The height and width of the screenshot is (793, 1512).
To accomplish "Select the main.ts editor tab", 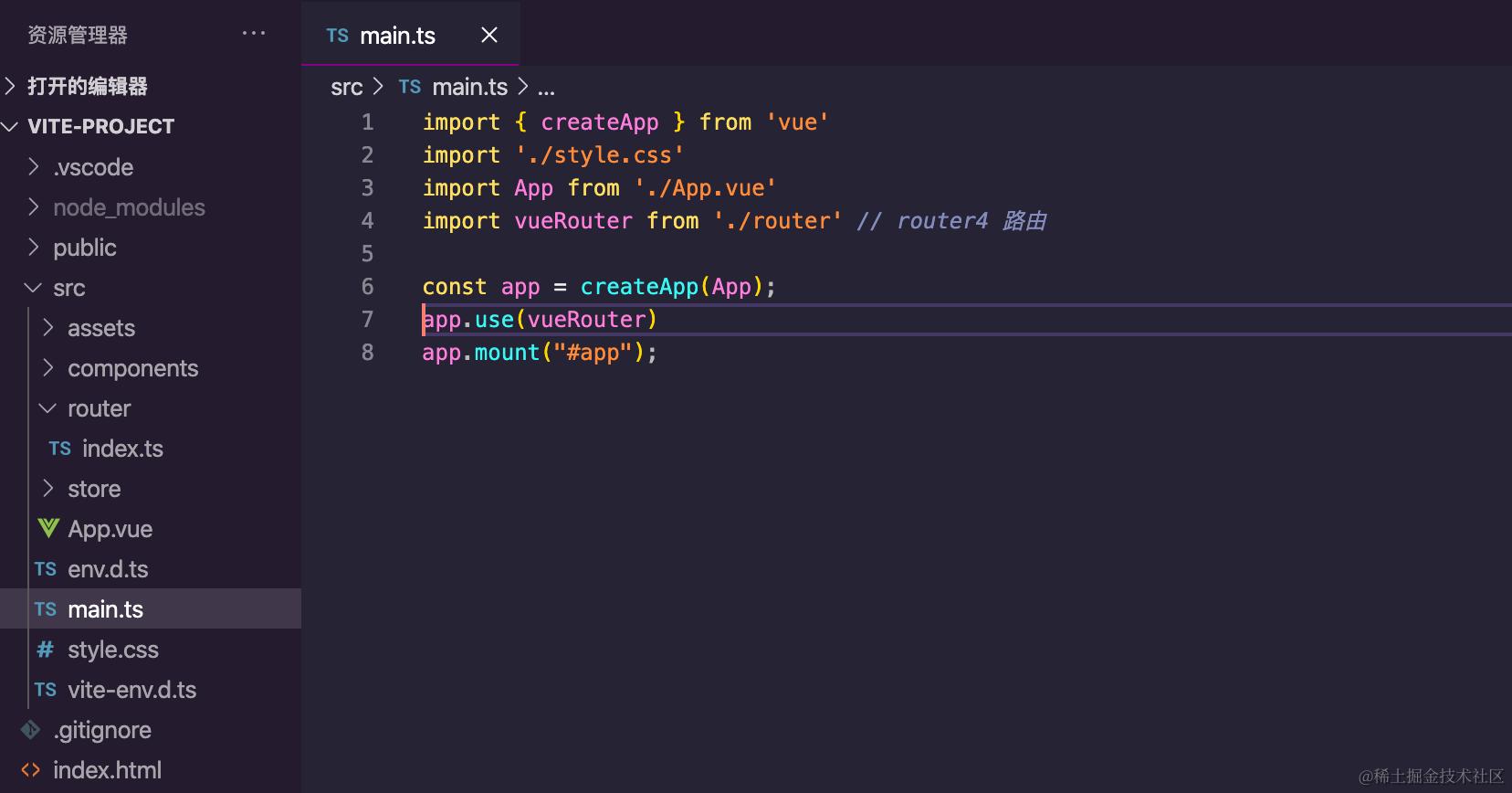I will (411, 35).
